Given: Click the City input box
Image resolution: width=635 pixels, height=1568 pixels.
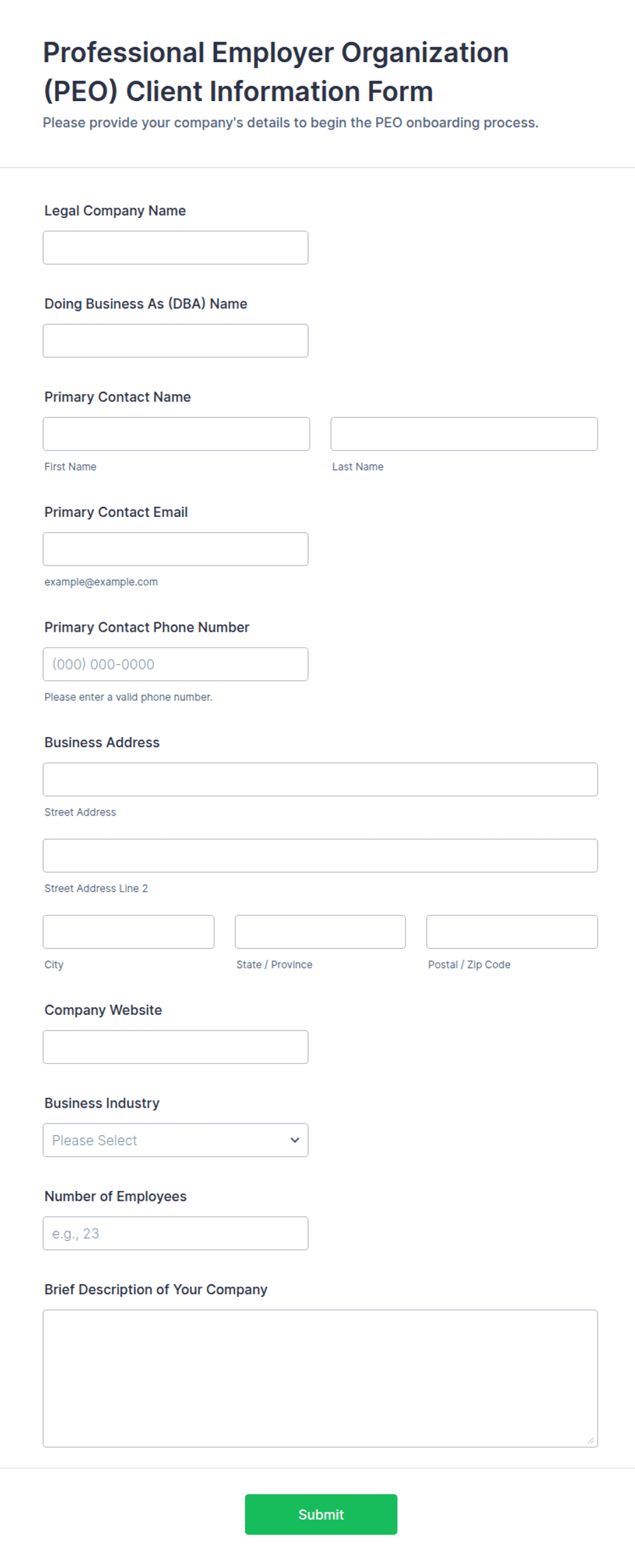Looking at the screenshot, I should tap(128, 932).
